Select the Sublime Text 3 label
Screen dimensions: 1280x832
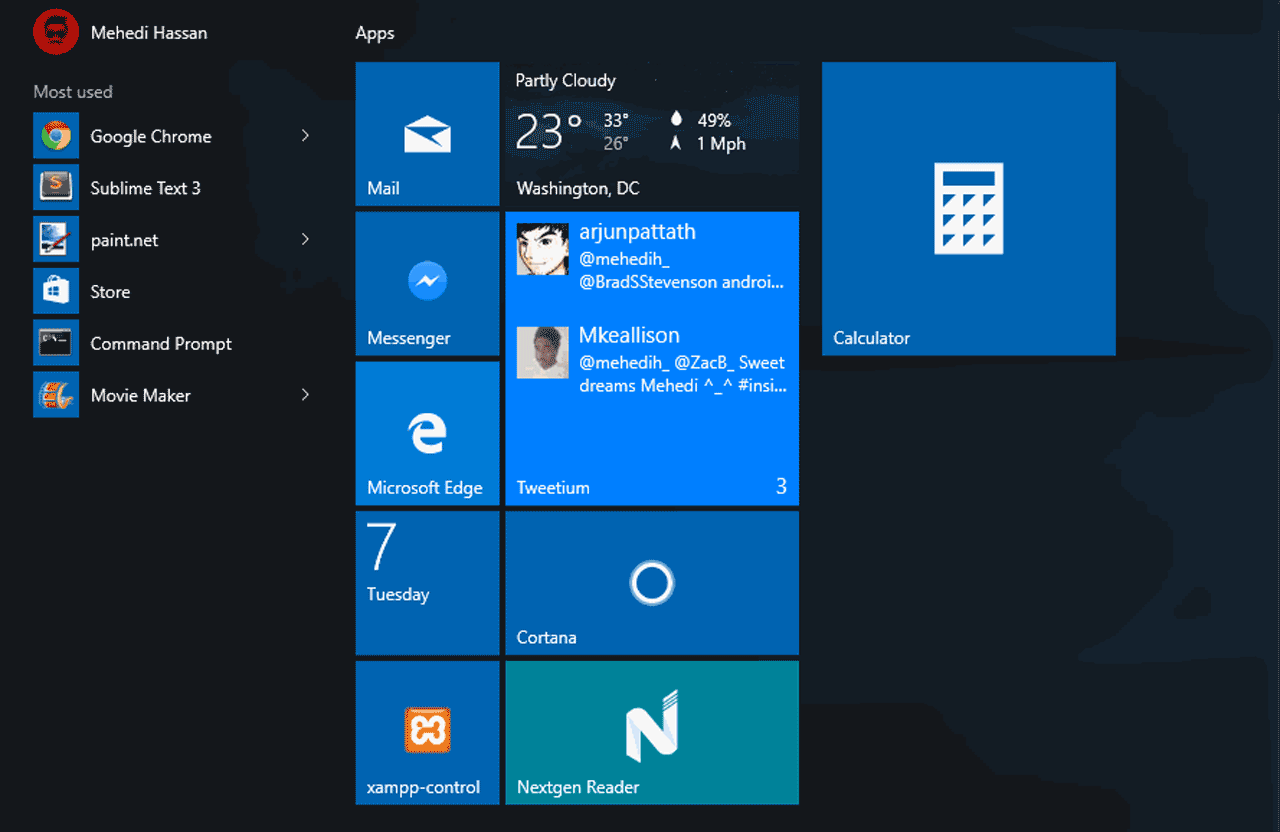coord(146,188)
